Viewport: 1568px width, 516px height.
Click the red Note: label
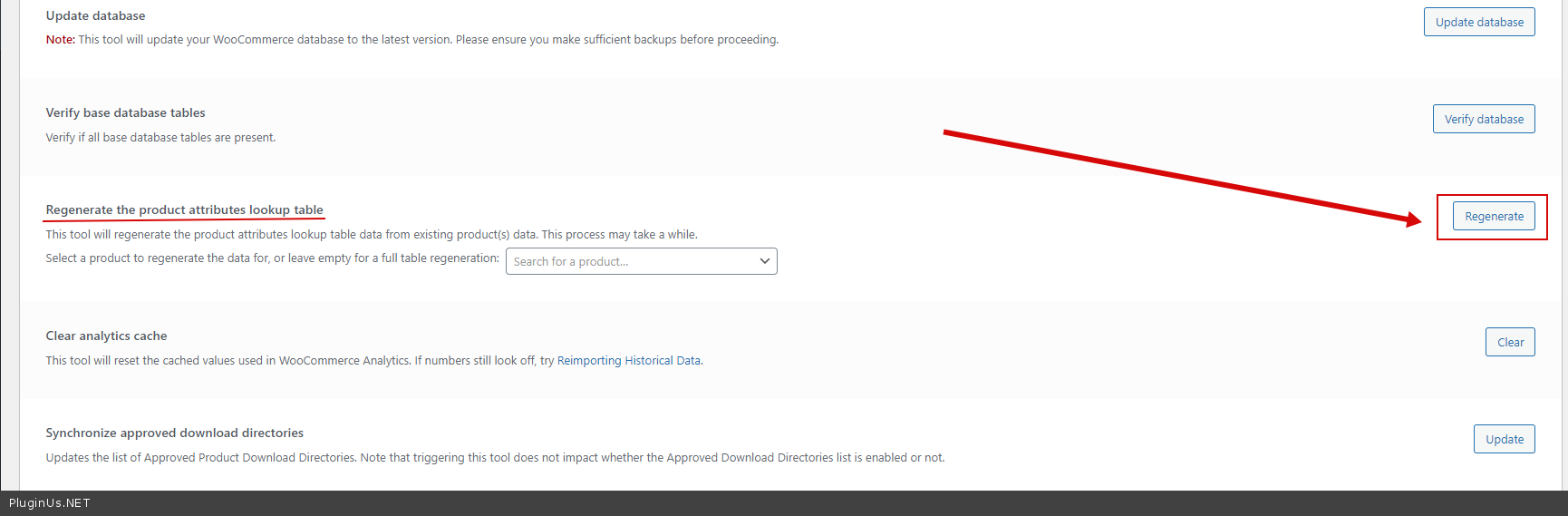coord(60,40)
